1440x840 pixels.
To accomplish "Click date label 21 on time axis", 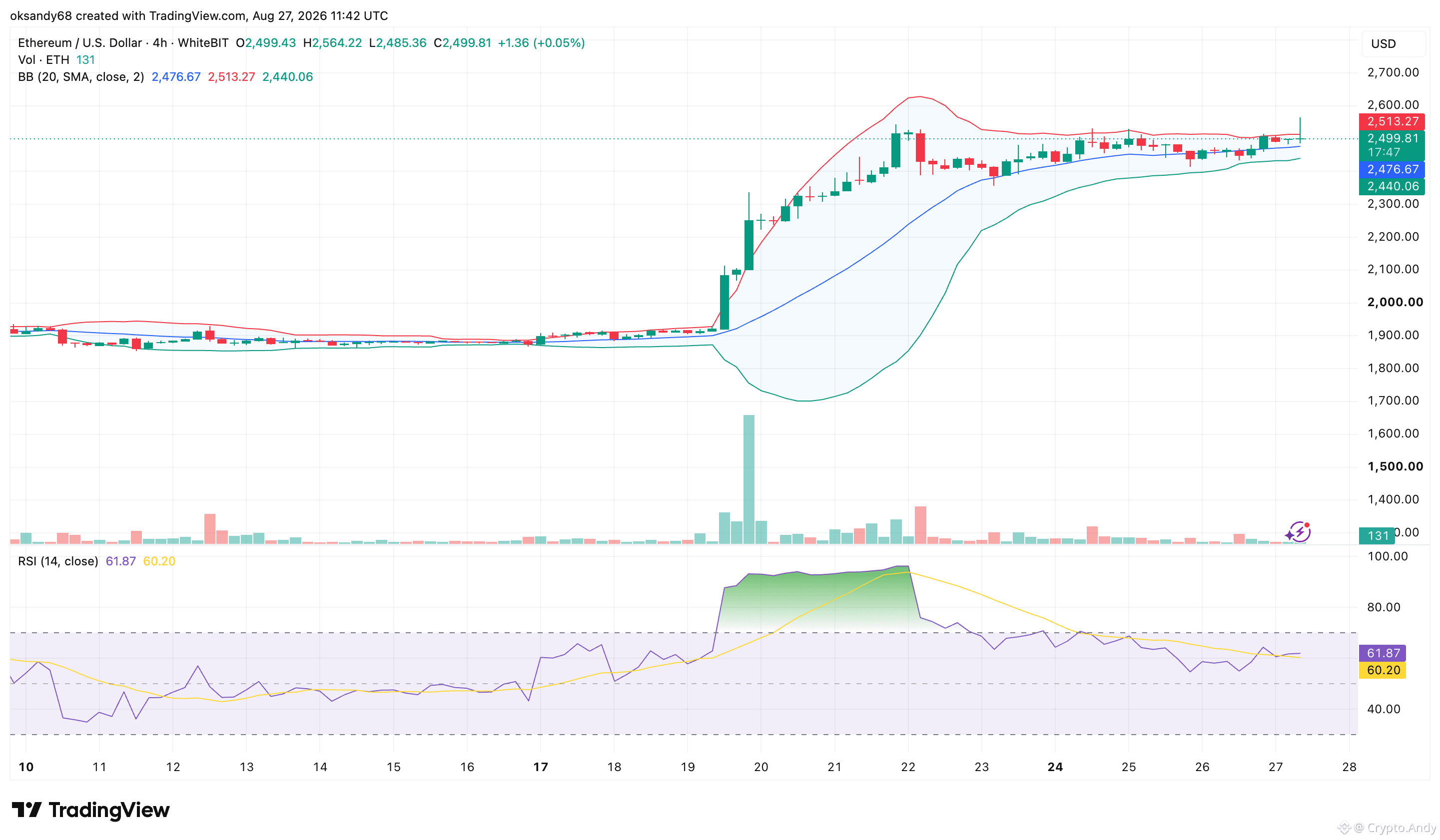I will coord(835,767).
